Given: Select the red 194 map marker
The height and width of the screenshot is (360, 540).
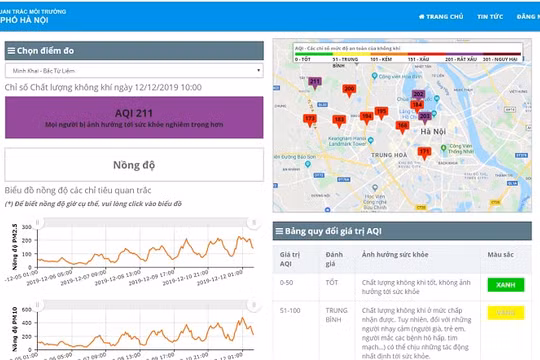Looking at the screenshot, I should coord(367,117).
